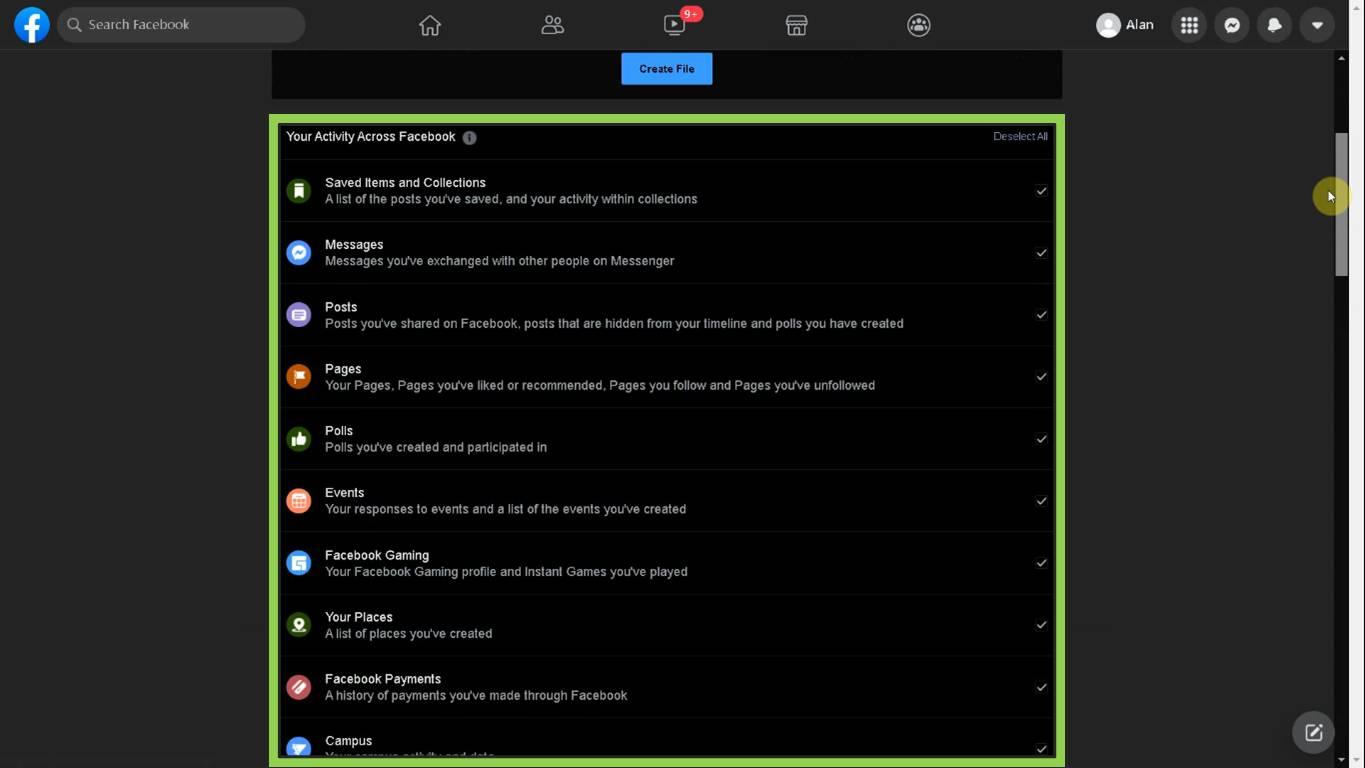
Task: Click the 'Events' row title
Action: coord(344,493)
